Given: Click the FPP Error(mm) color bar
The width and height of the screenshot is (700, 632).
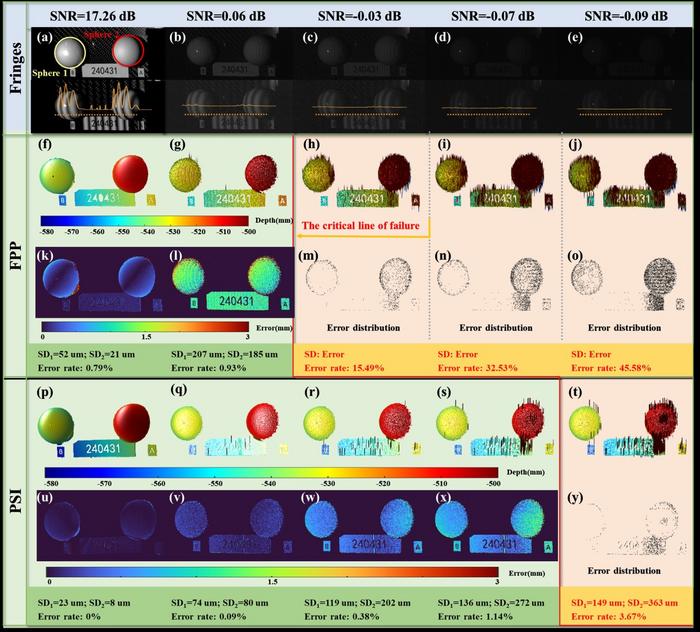Looking at the screenshot, I should tap(145, 326).
